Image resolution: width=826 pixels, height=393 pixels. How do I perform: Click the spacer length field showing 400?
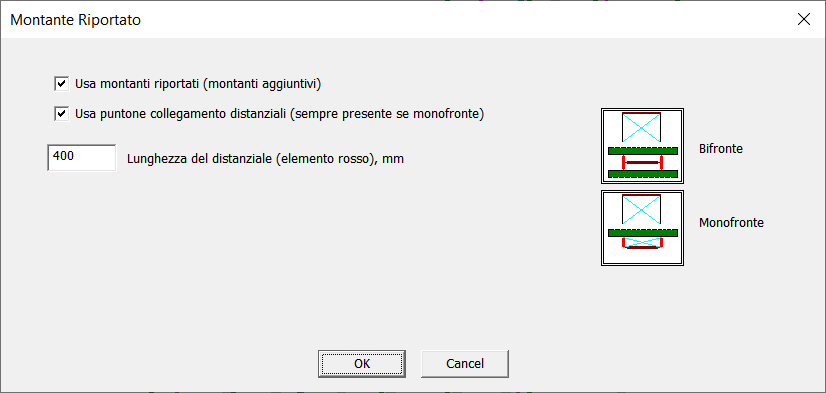point(82,158)
